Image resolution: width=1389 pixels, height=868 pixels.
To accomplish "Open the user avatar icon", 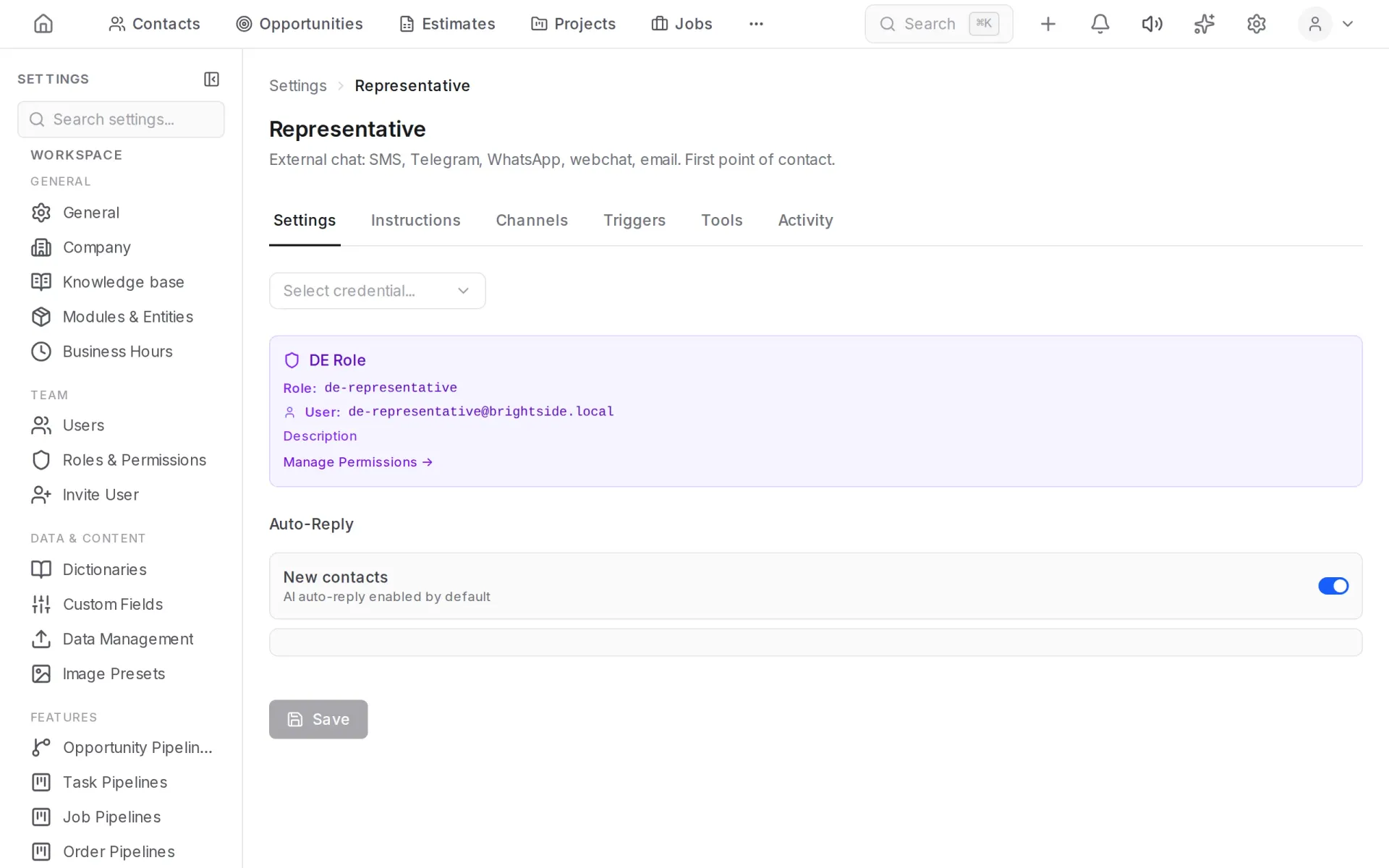I will (x=1315, y=24).
